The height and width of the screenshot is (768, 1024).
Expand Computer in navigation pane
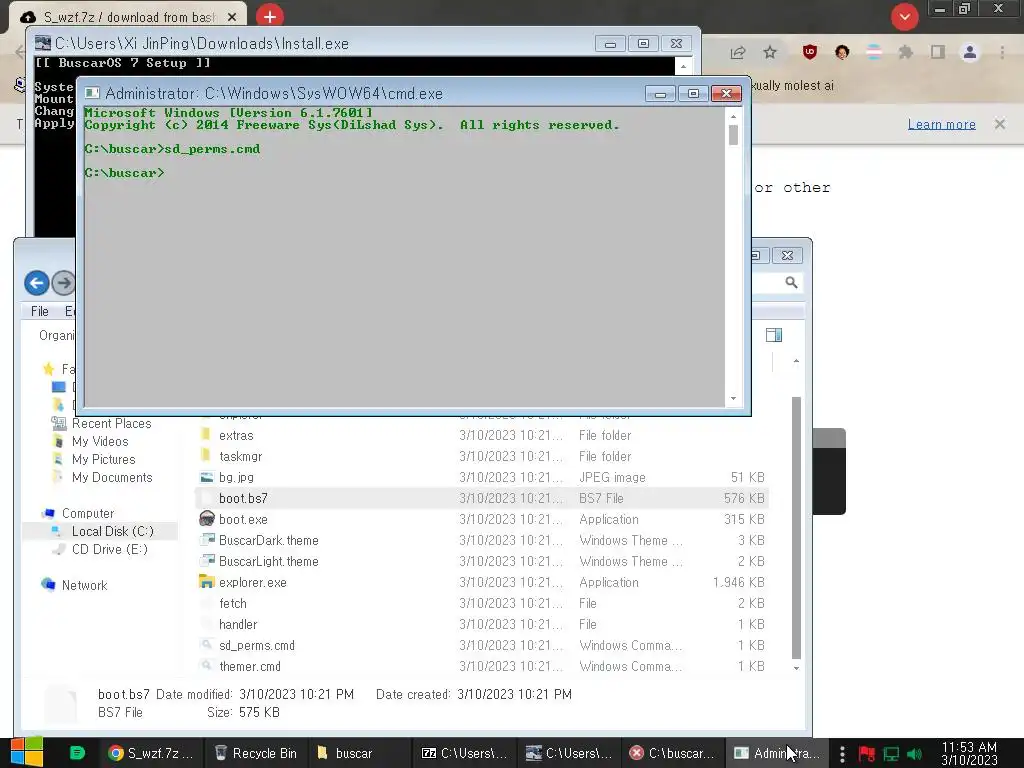88,513
